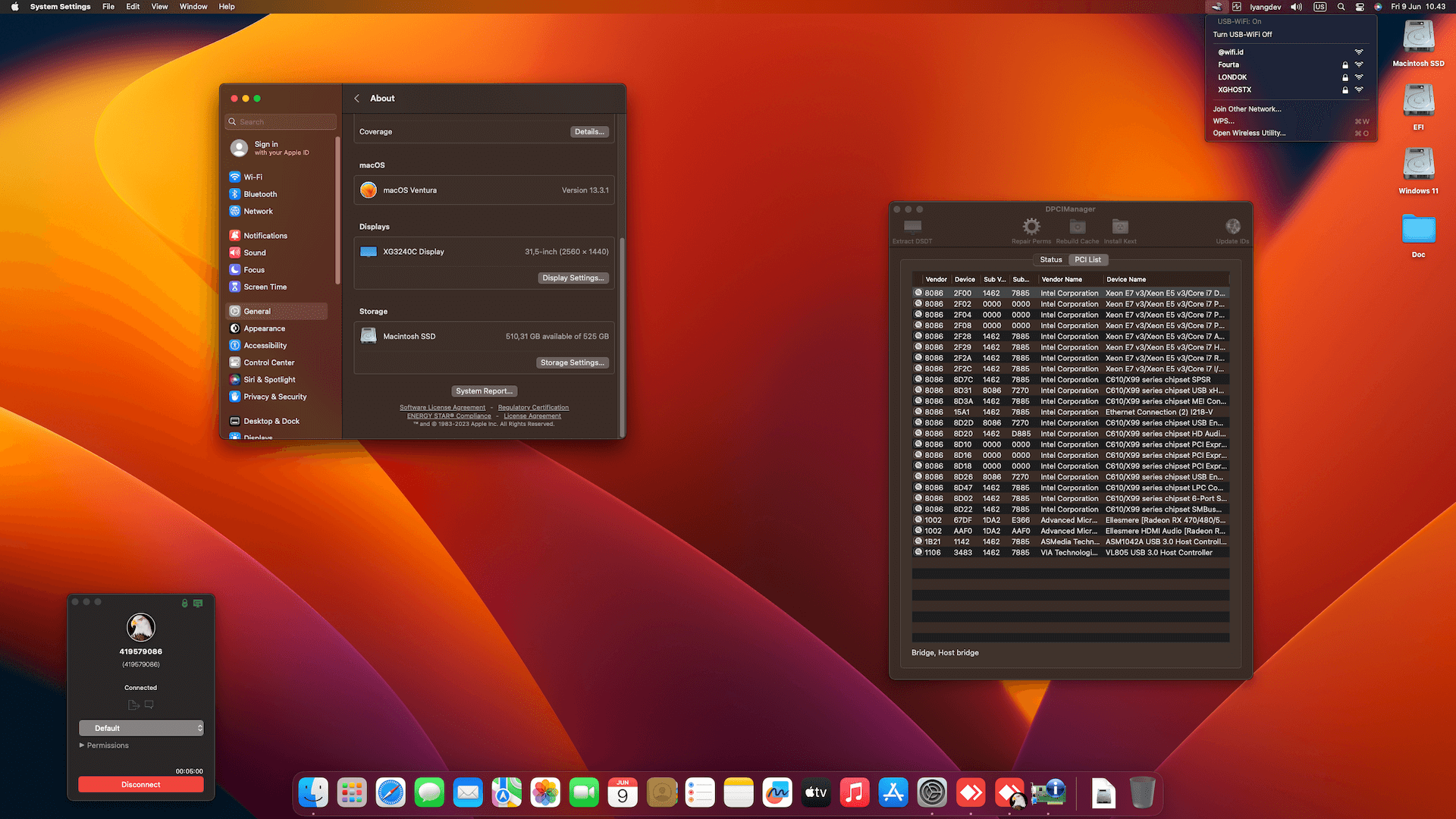Click the Install Kext folder icon
The image size is (1456, 819).
click(1120, 226)
